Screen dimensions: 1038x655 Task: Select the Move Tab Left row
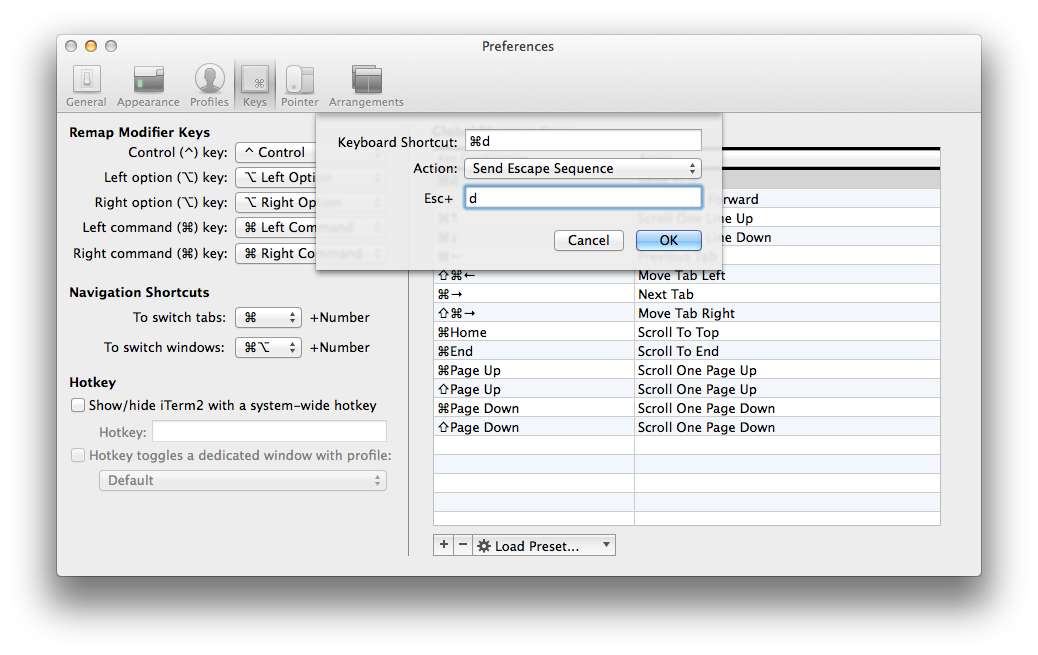tap(686, 276)
